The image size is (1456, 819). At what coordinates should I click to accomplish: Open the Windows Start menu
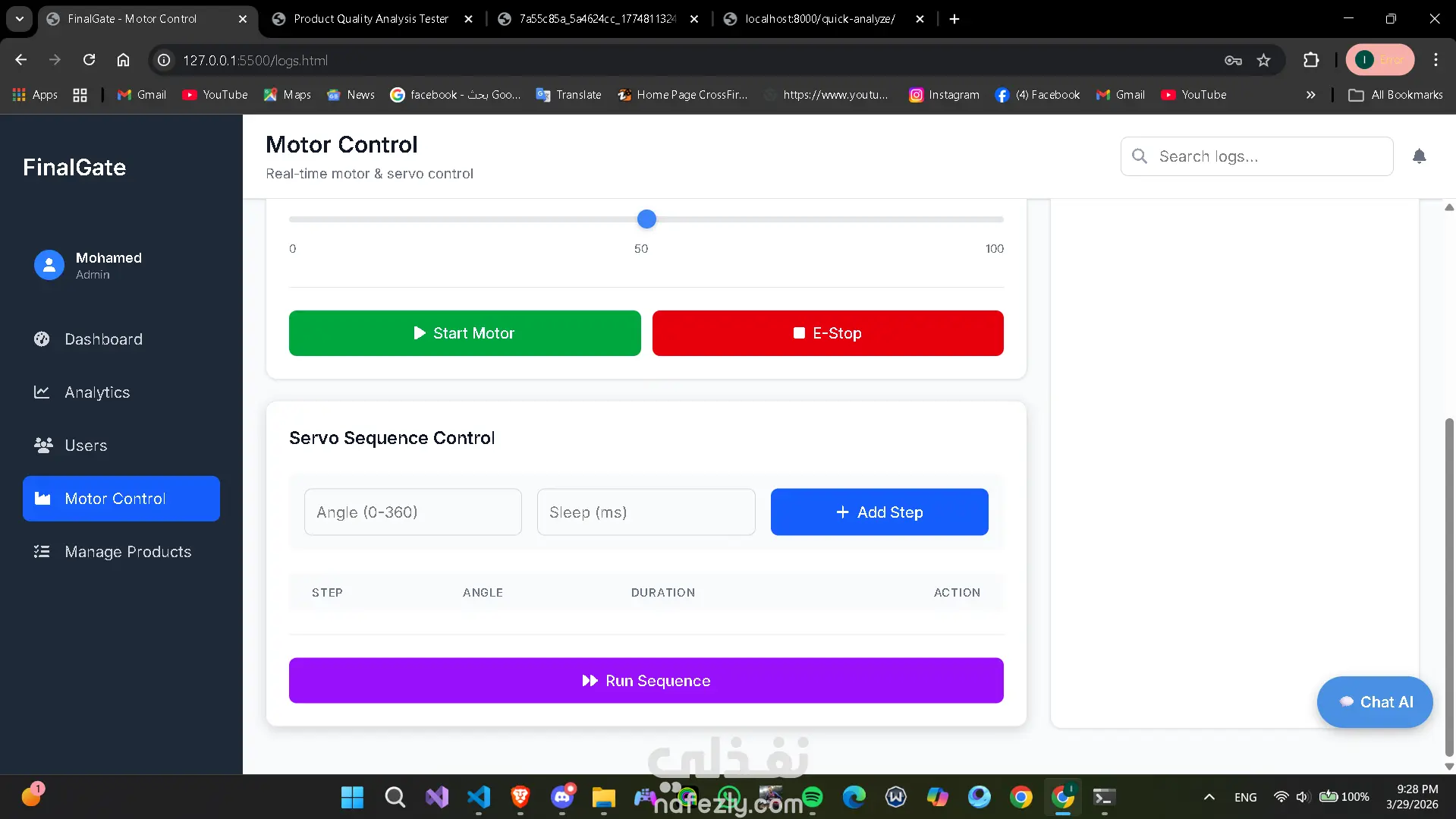(352, 797)
